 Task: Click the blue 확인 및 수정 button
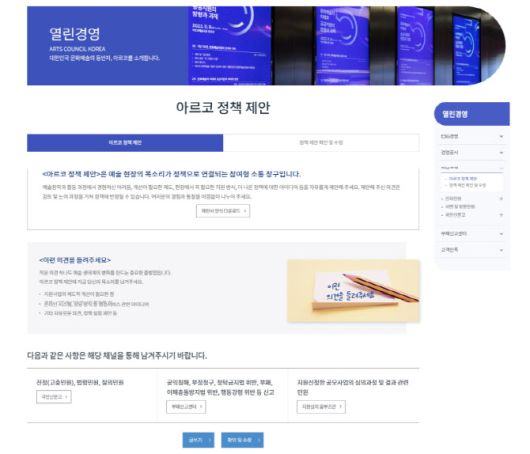[x=242, y=440]
